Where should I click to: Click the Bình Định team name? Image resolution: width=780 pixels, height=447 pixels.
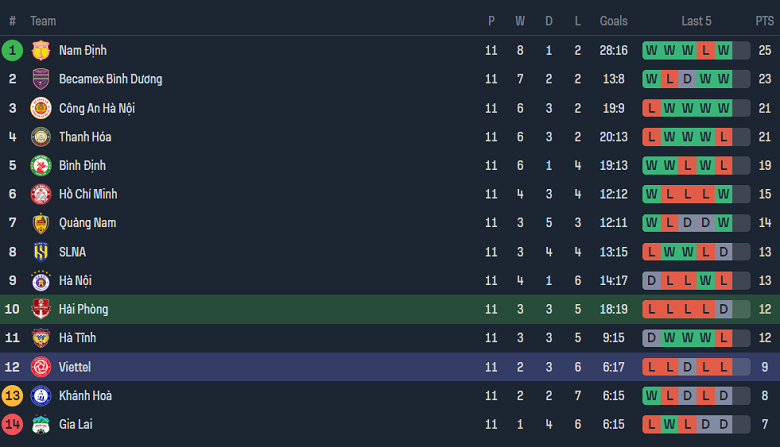tap(82, 165)
